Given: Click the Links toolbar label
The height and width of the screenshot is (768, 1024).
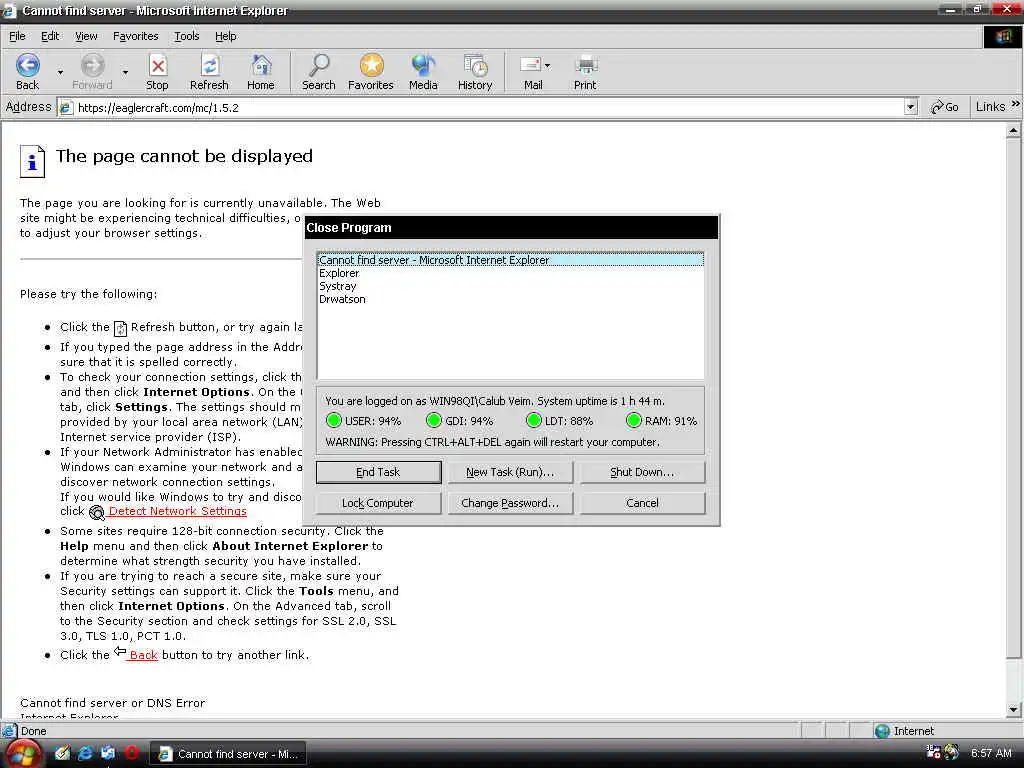Looking at the screenshot, I should click(x=990, y=106).
